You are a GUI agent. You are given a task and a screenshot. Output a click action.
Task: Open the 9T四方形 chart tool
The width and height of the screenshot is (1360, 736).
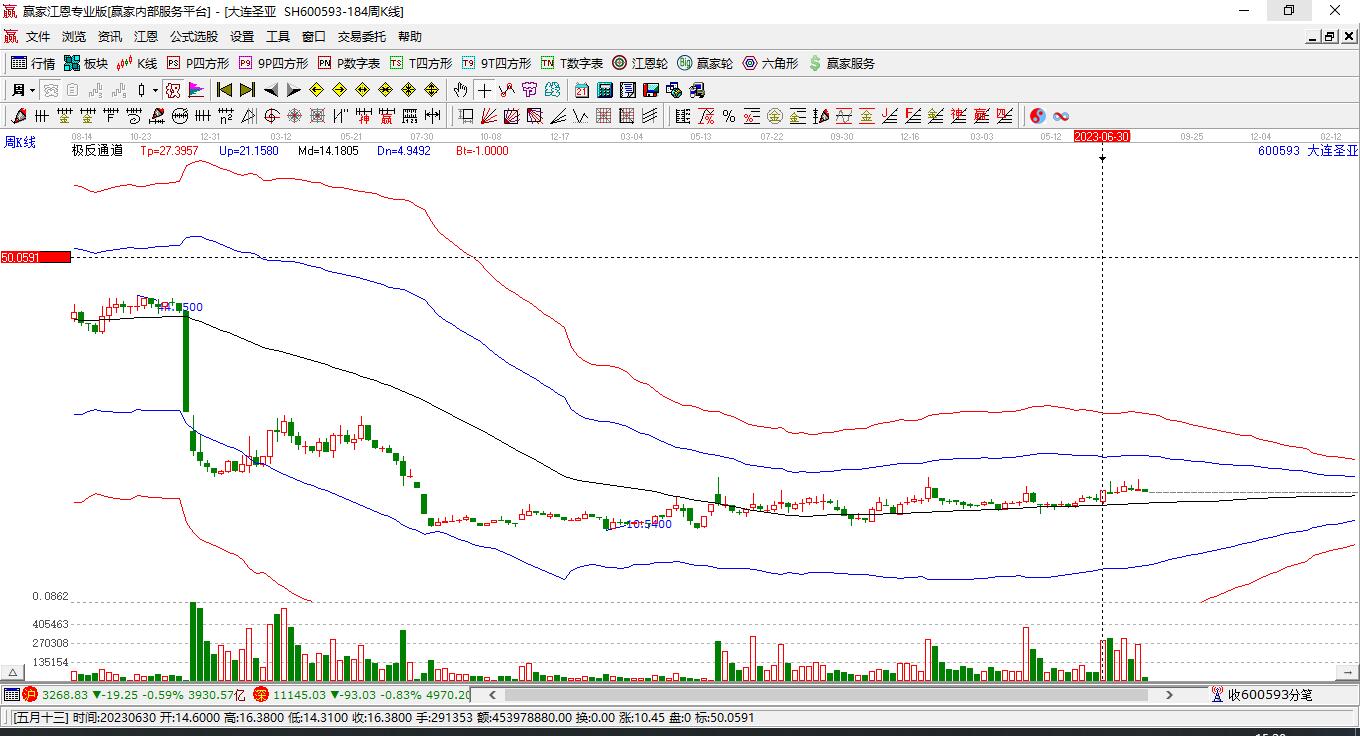point(496,63)
